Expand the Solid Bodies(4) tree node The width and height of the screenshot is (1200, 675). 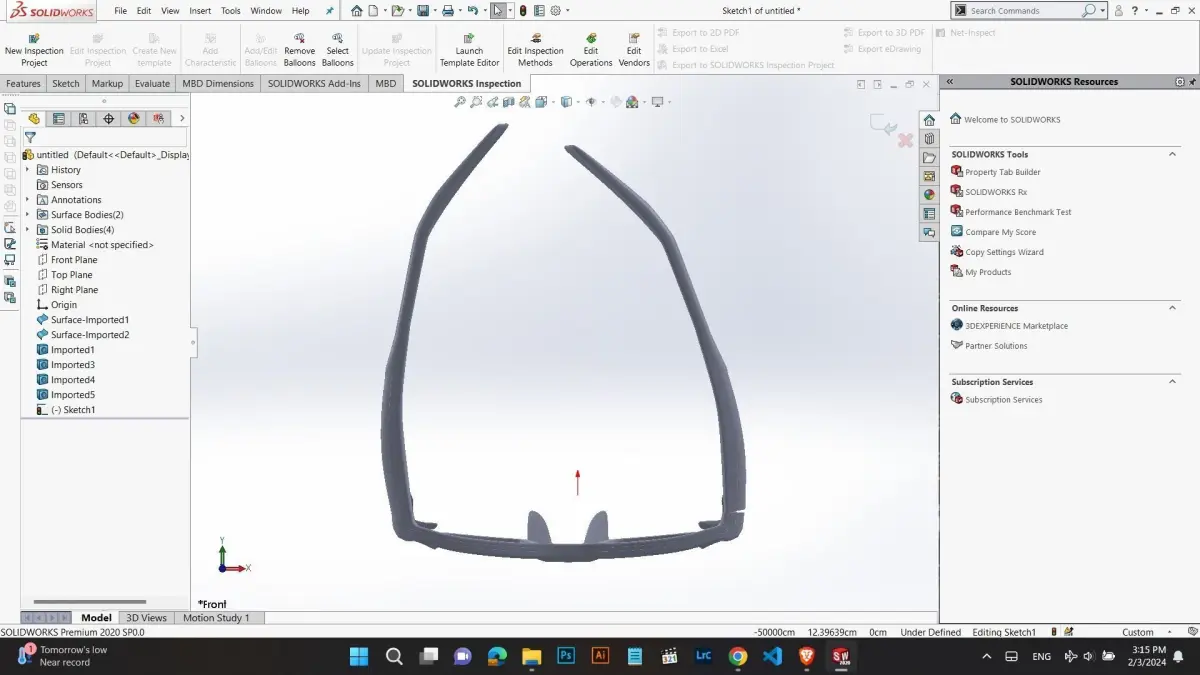point(28,230)
